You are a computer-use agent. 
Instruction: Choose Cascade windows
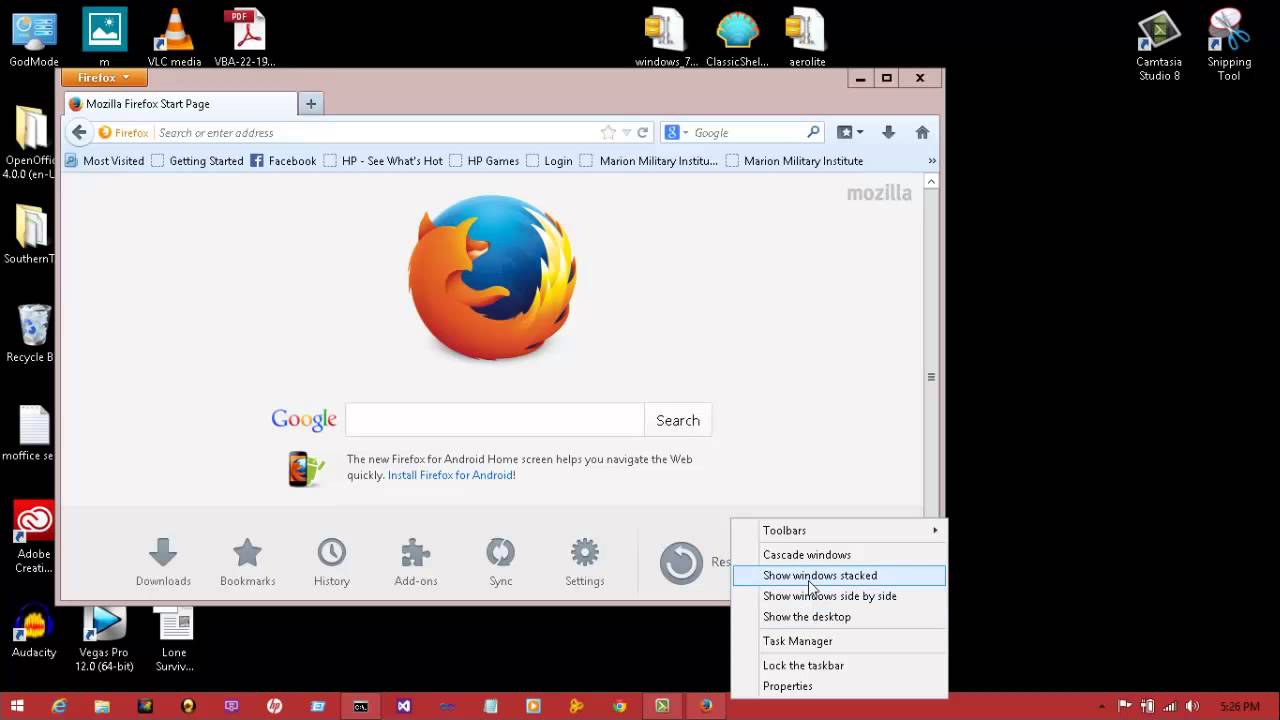(x=840, y=555)
